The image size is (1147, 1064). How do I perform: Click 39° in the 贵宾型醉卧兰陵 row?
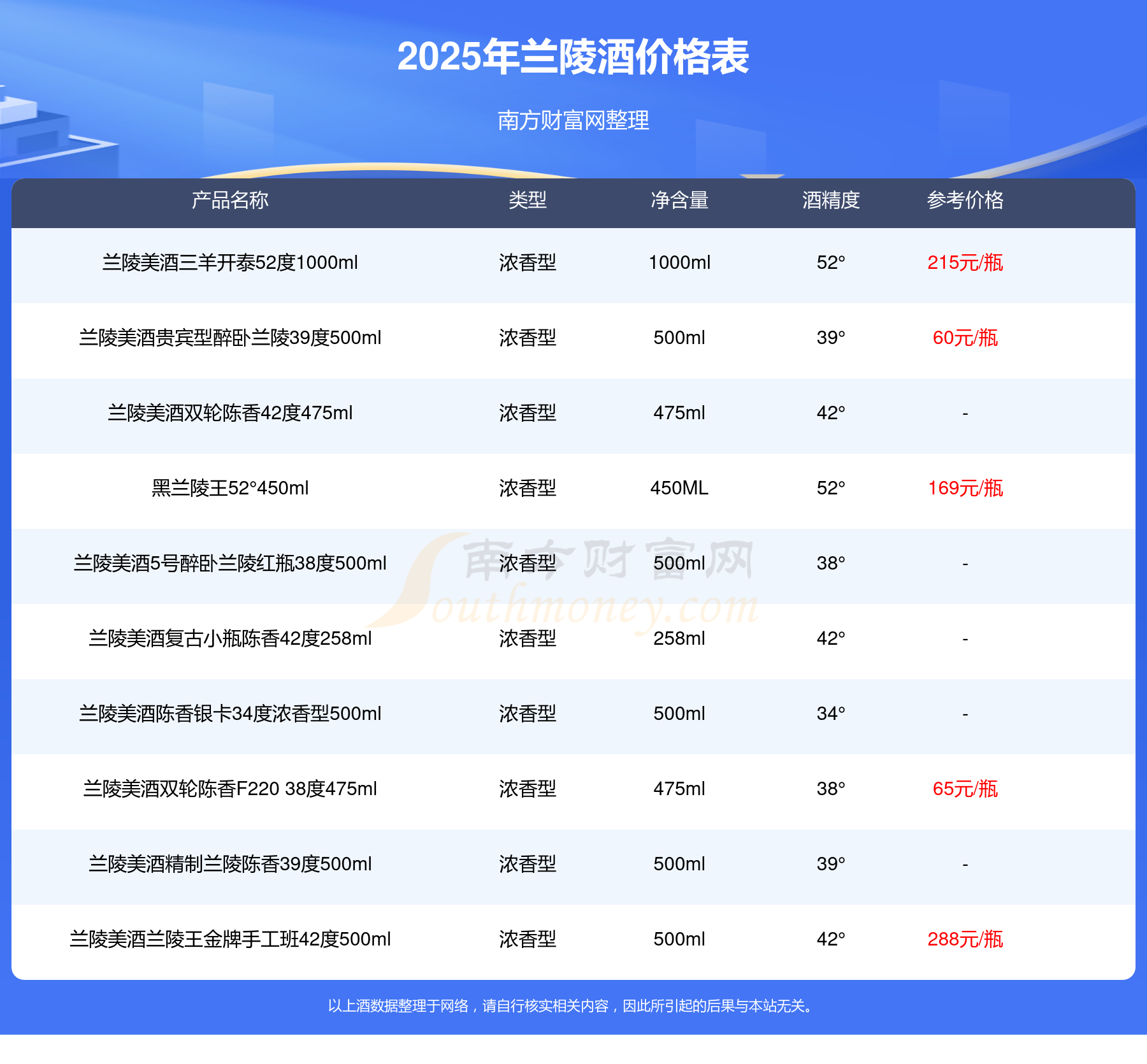[x=831, y=338]
